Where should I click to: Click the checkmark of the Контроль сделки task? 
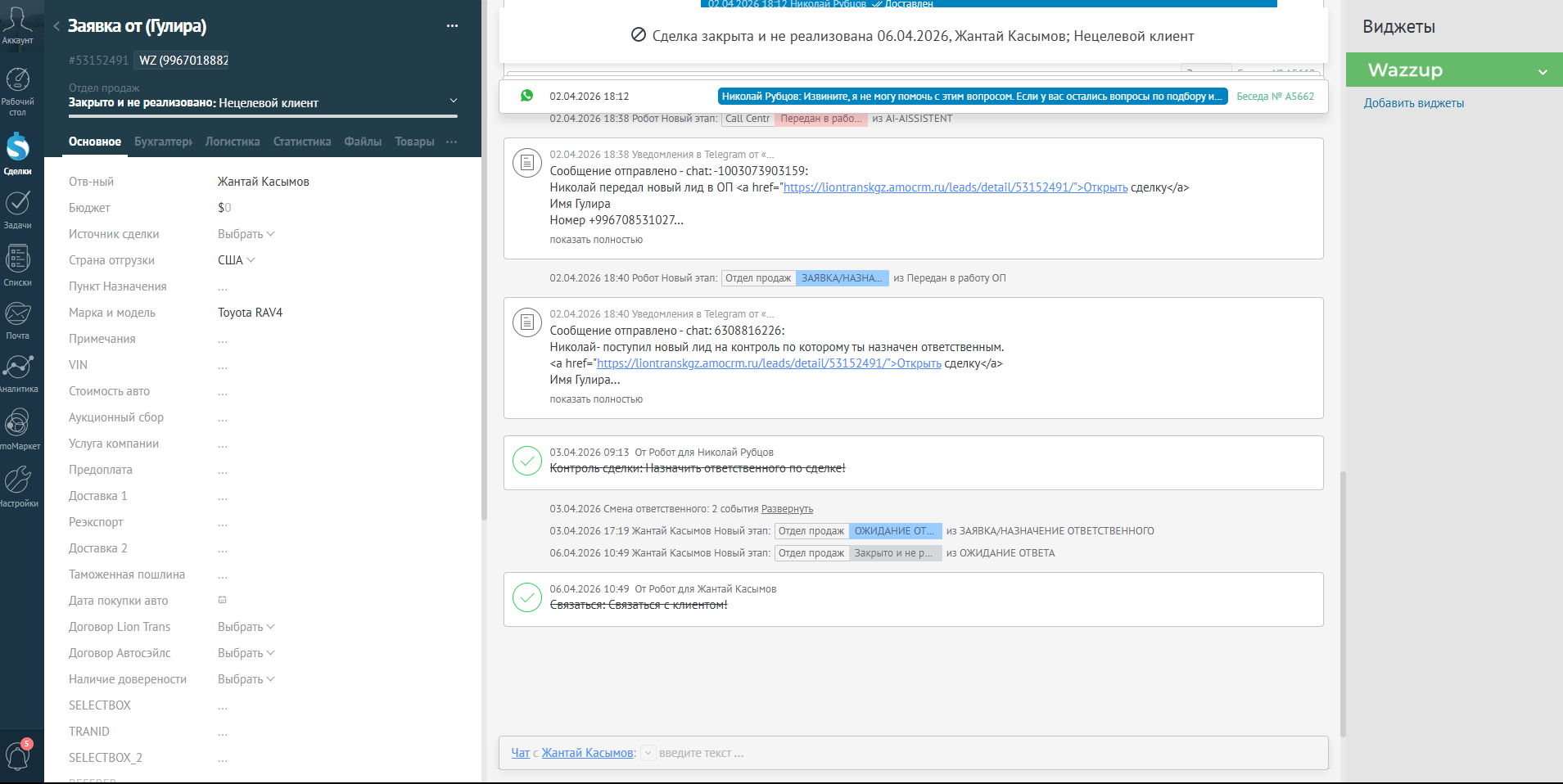point(527,460)
